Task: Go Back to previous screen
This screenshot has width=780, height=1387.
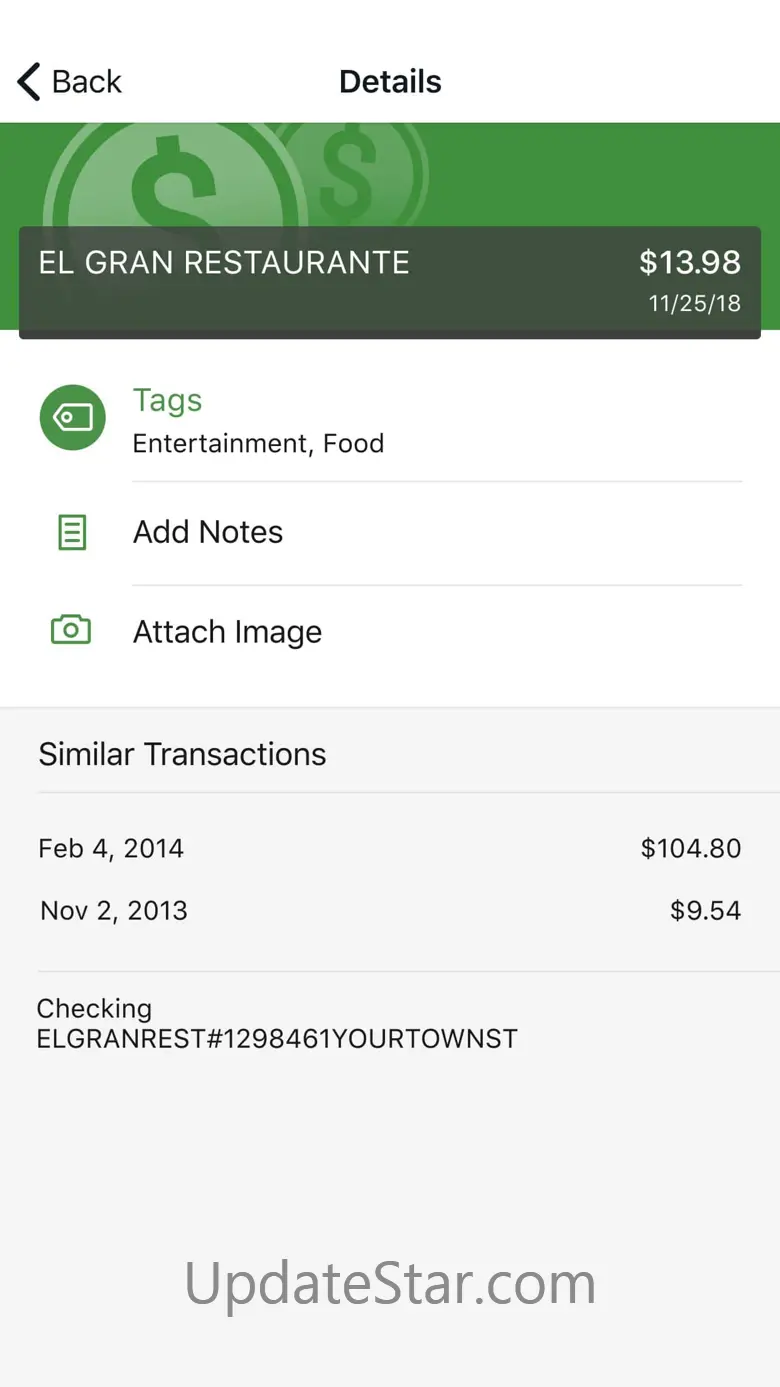Action: point(69,82)
